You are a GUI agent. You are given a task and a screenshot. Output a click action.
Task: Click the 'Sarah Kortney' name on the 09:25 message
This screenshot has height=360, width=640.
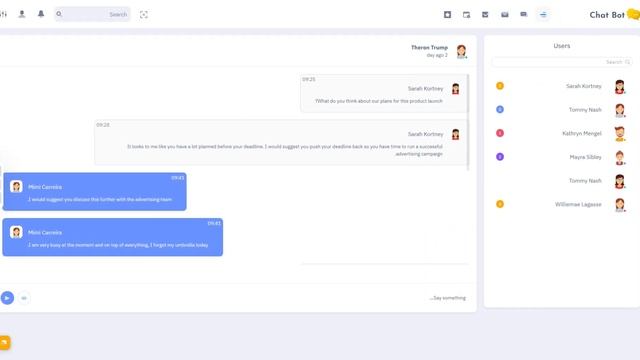[x=425, y=89]
